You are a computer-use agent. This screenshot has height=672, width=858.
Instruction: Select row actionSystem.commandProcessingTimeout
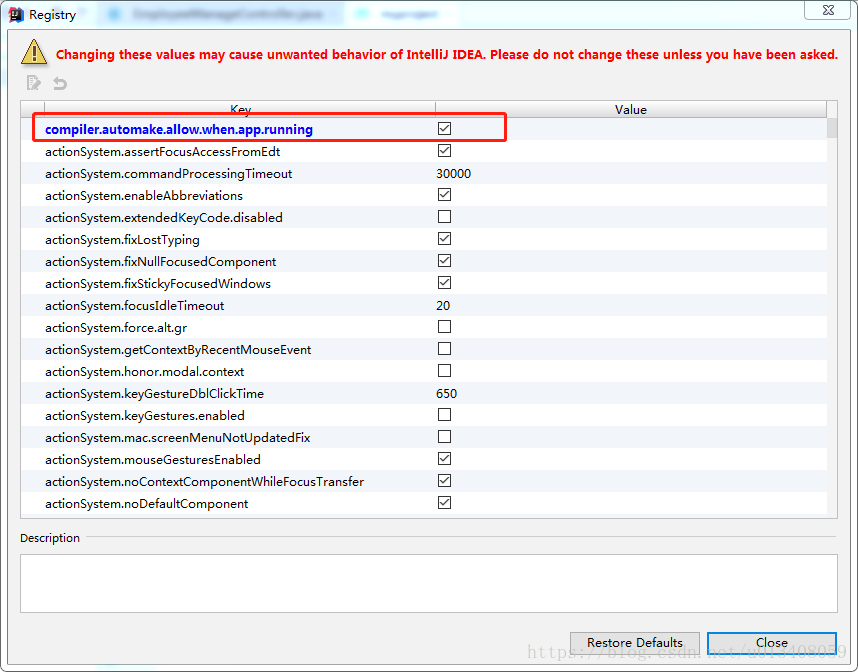(x=424, y=173)
